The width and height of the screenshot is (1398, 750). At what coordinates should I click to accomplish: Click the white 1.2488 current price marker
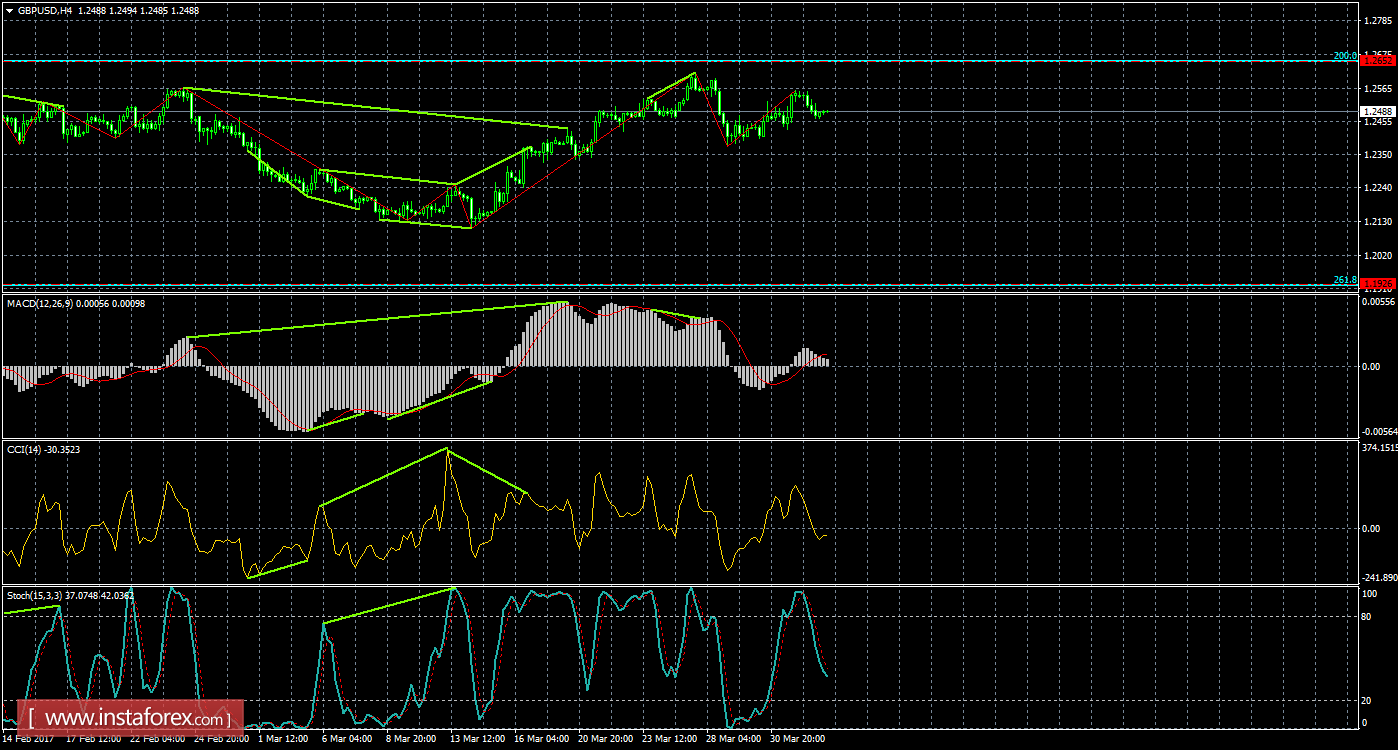[x=1378, y=111]
